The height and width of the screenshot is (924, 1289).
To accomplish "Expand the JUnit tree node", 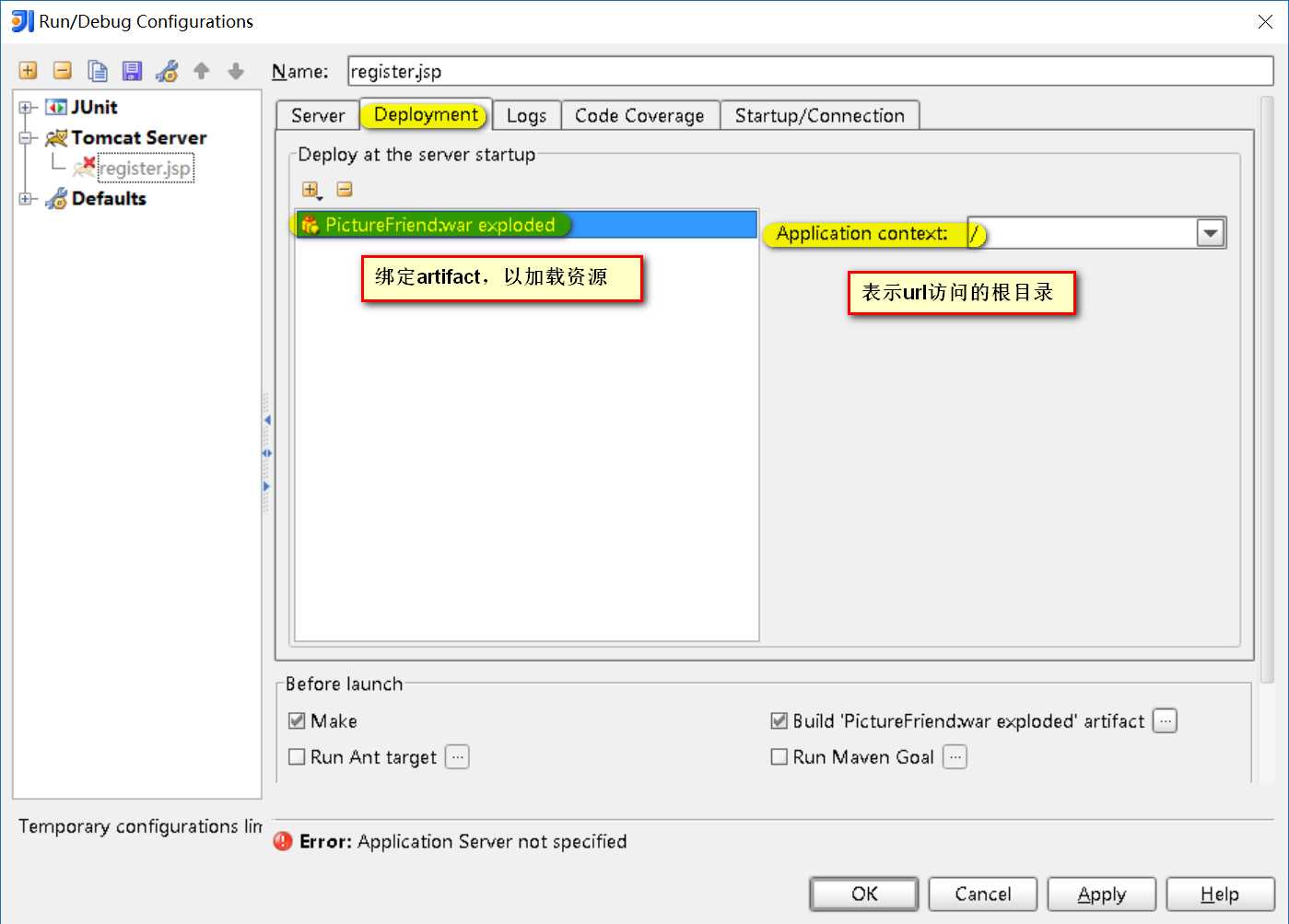I will pos(26,108).
